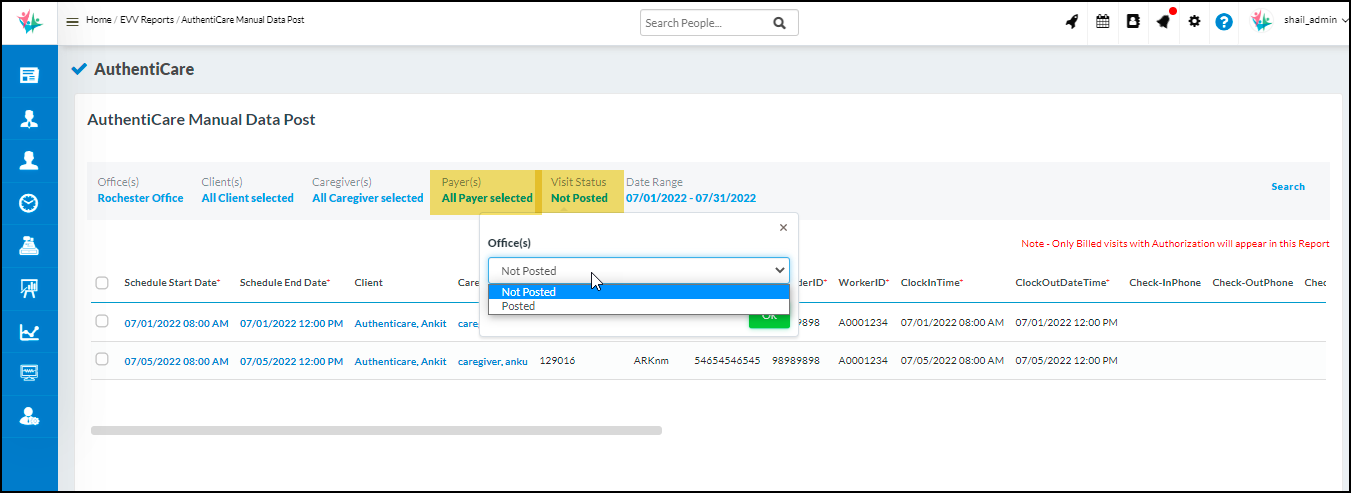The width and height of the screenshot is (1351, 493).
Task: Click the blue help question mark icon
Action: coord(1224,21)
